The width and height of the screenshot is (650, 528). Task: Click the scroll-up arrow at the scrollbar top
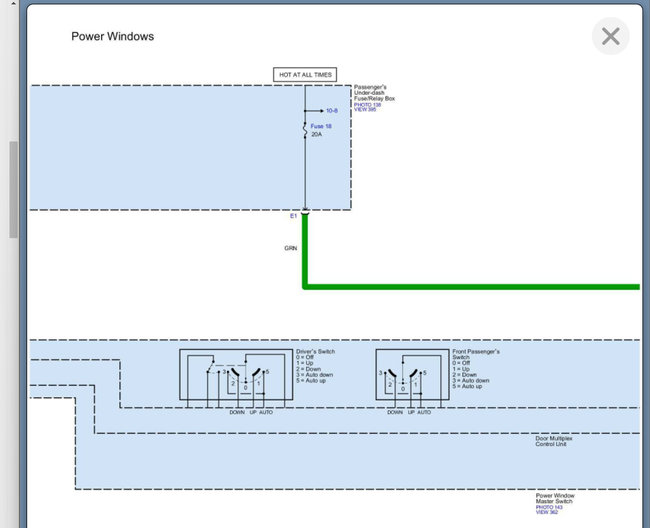(x=14, y=4)
